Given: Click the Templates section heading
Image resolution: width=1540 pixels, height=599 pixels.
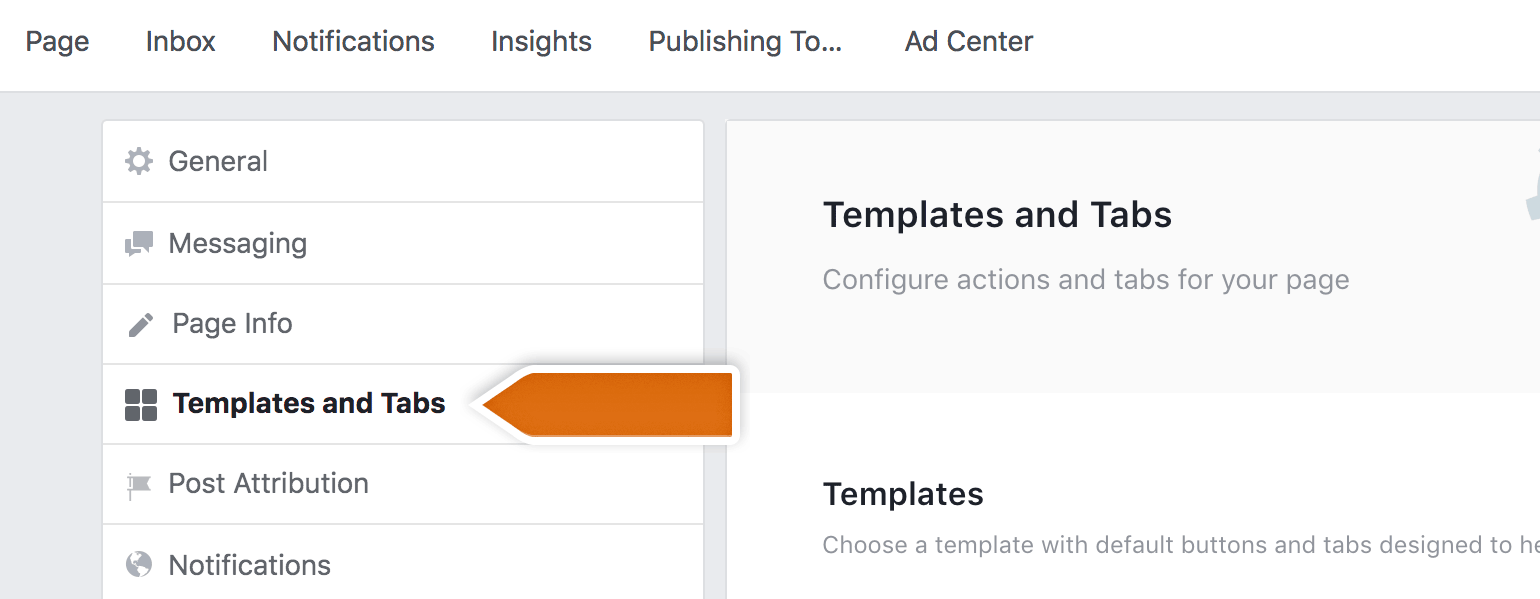Looking at the screenshot, I should (902, 493).
